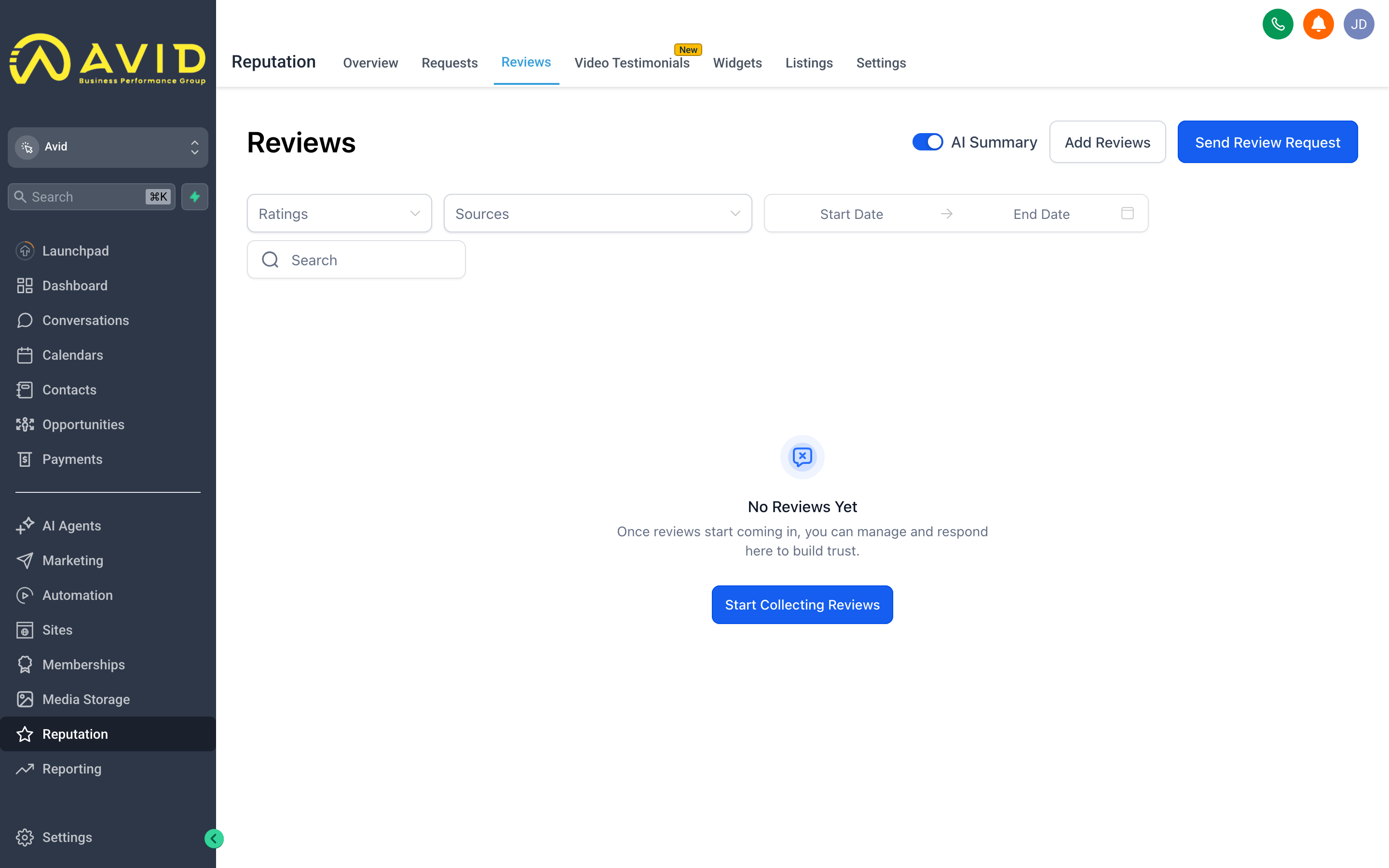Collapse the sidebar with green arrow
The width and height of the screenshot is (1389, 868).
[214, 839]
